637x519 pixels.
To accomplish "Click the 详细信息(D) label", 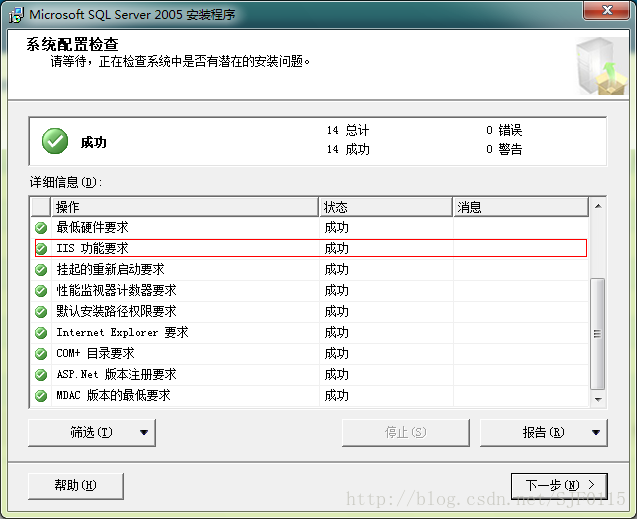I will pos(66,182).
